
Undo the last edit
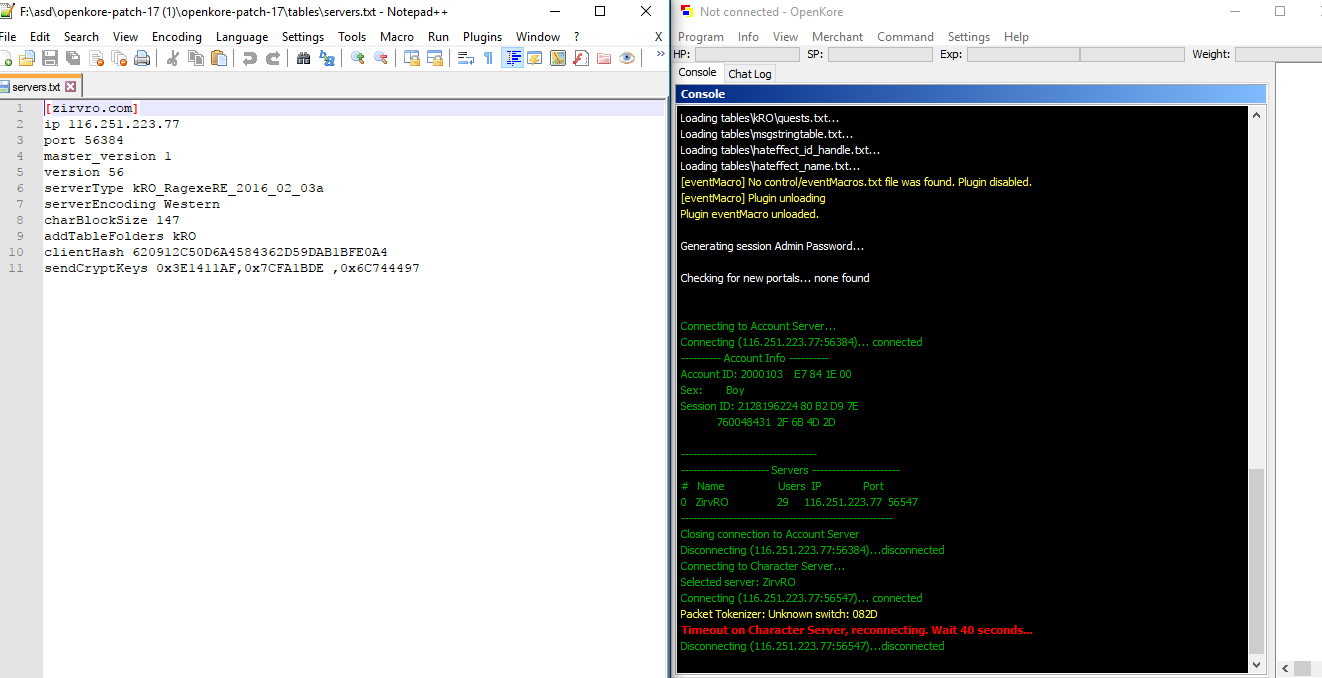250,59
